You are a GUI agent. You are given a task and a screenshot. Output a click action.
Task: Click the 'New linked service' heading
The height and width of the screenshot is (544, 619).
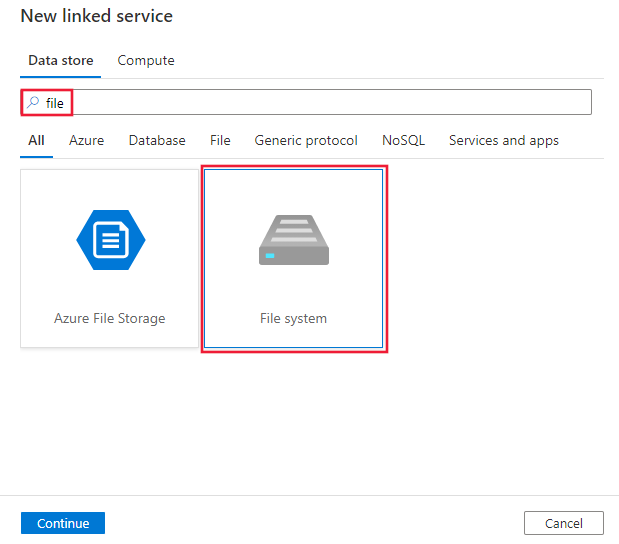coord(97,16)
